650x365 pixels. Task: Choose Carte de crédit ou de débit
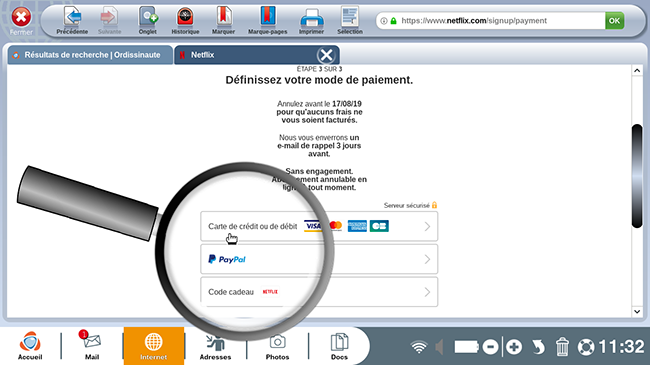319,226
